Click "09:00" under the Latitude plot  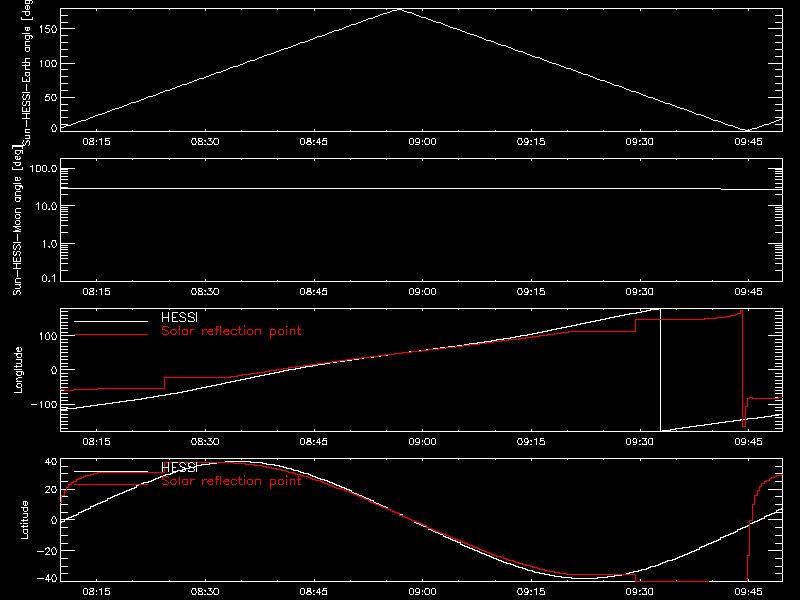pos(422,592)
